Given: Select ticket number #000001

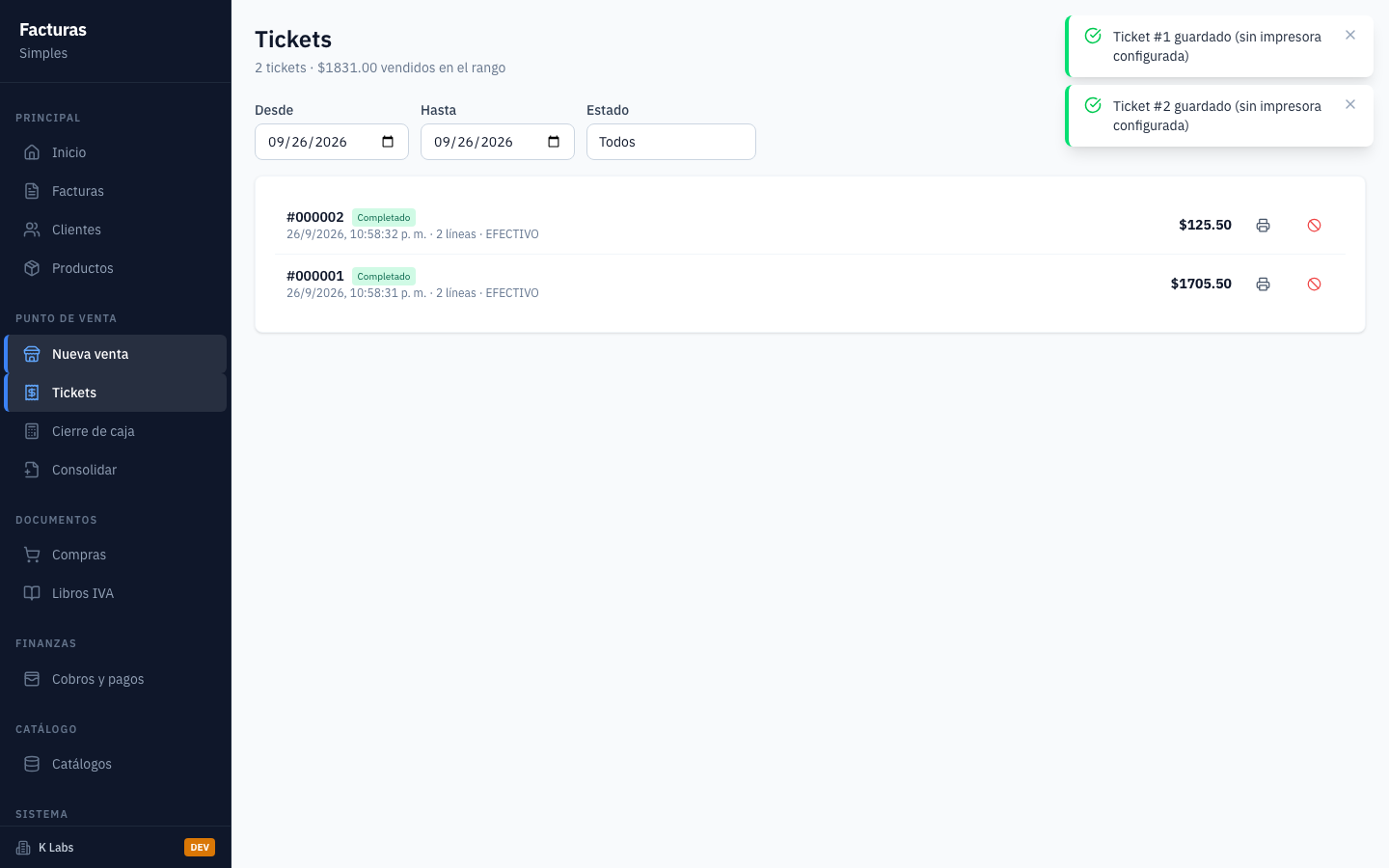Looking at the screenshot, I should (x=315, y=276).
